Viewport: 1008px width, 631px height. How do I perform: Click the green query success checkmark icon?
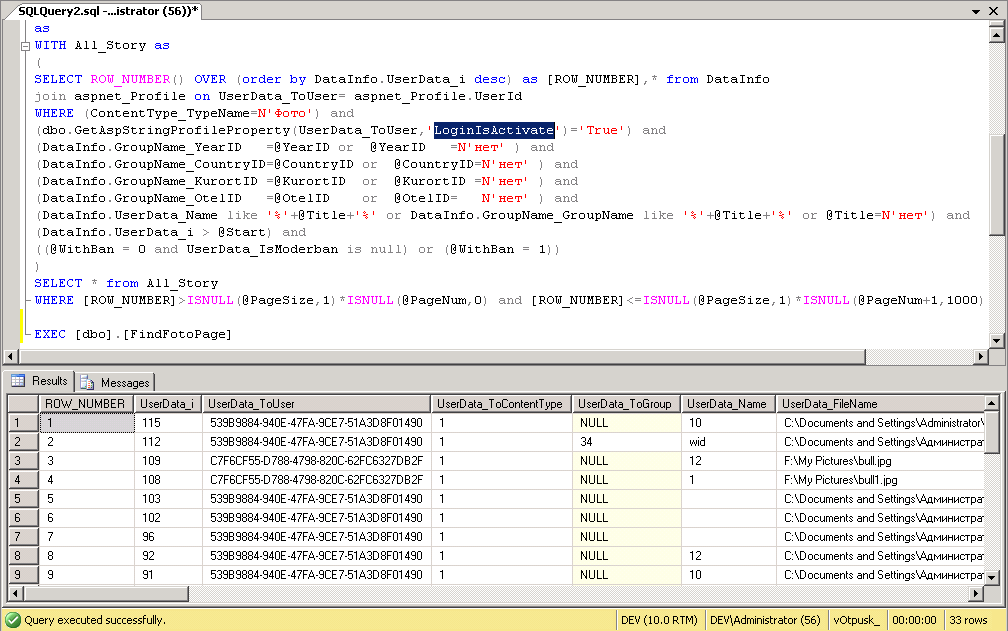pos(12,620)
